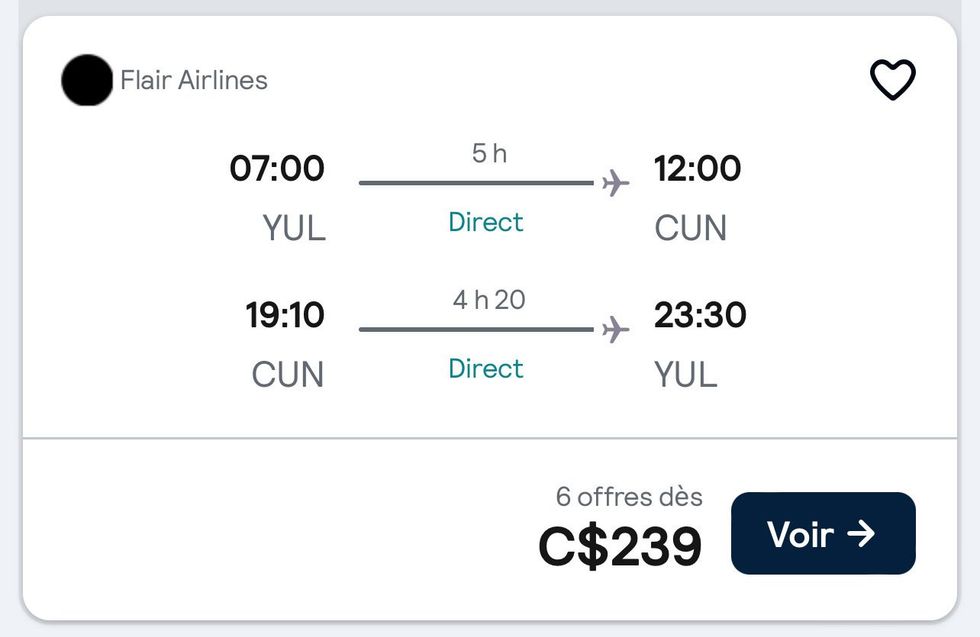
Task: Click the 4 h 20 duration label
Action: click(x=488, y=299)
